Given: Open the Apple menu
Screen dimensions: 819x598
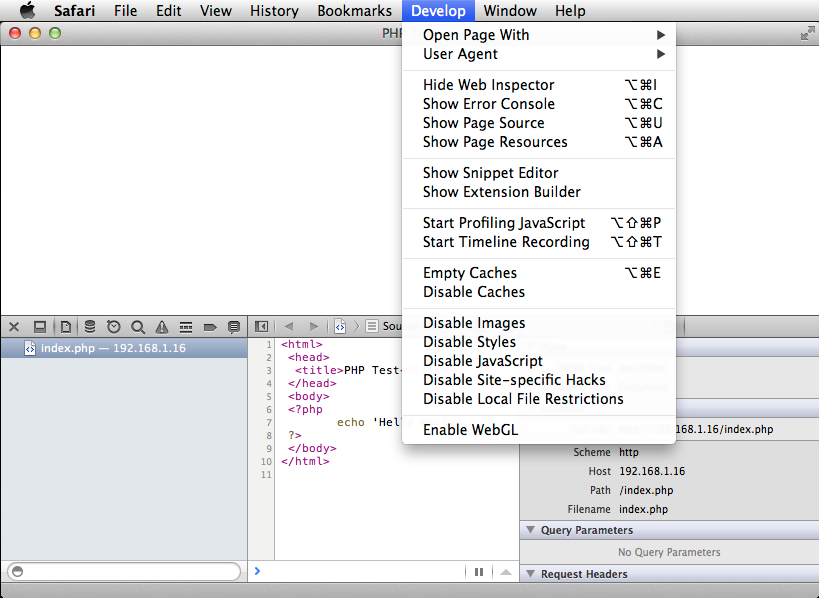Looking at the screenshot, I should [x=27, y=10].
